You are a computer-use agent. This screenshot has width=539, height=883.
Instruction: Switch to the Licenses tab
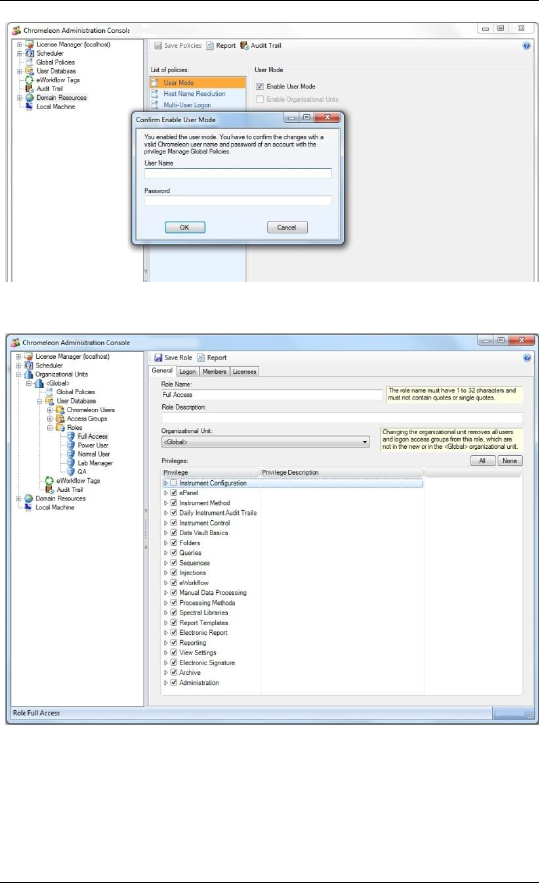[x=244, y=372]
